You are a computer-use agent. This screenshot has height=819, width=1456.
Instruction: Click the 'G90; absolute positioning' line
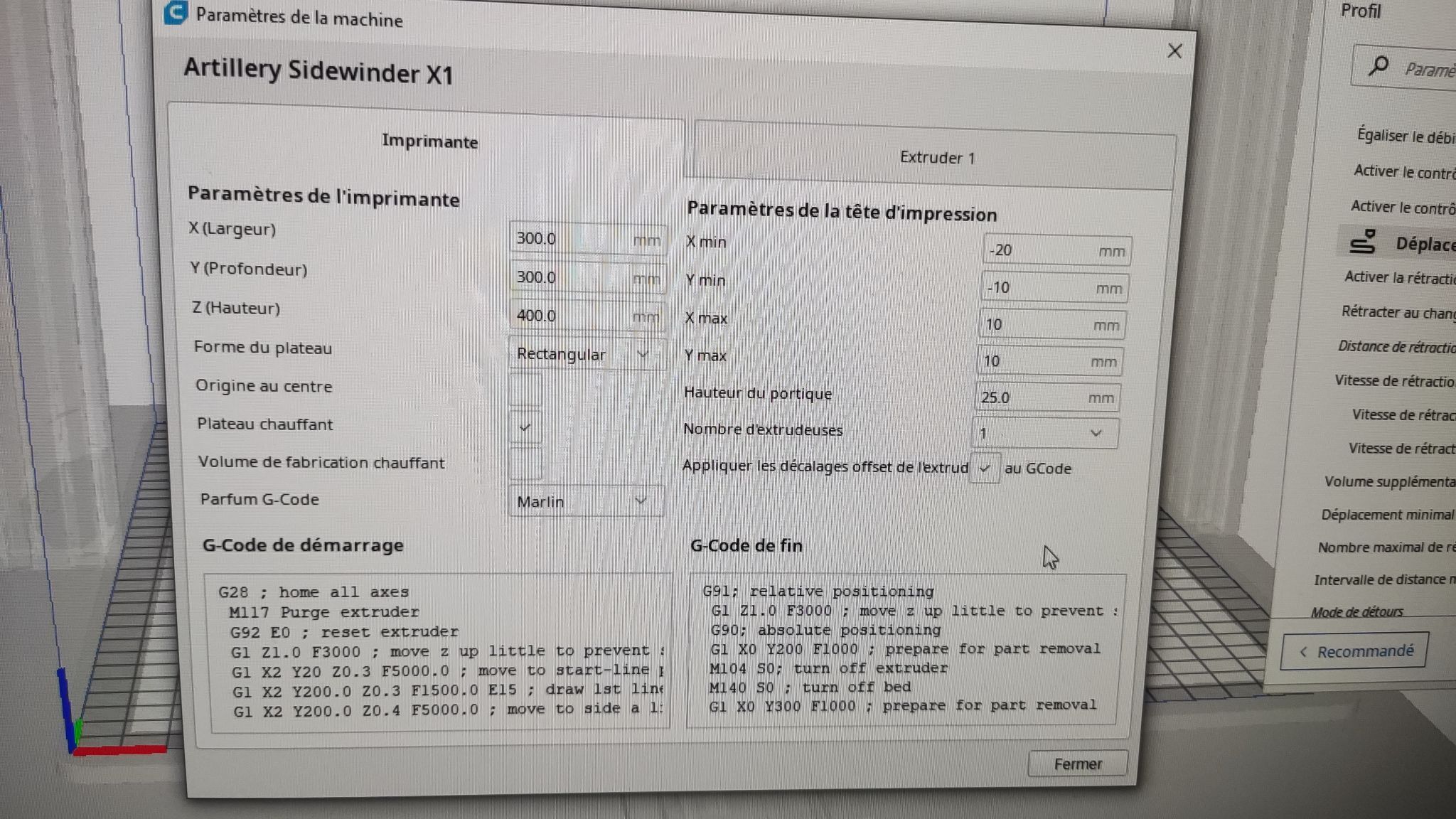pos(825,630)
